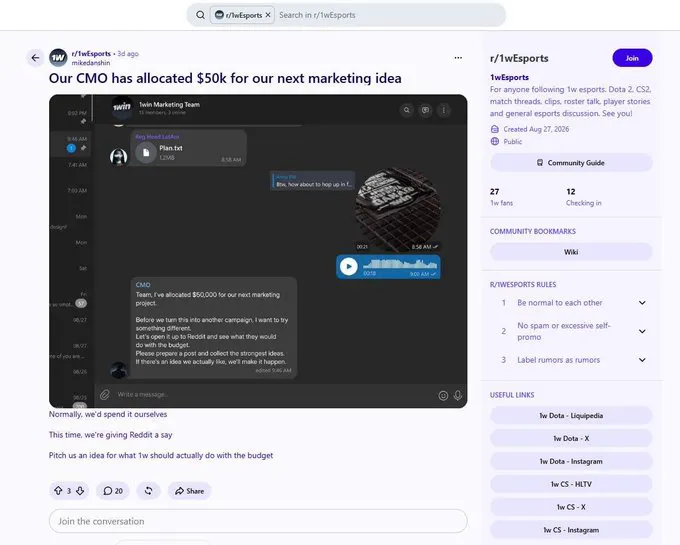680x545 pixels.
Task: Share the post
Action: (190, 491)
